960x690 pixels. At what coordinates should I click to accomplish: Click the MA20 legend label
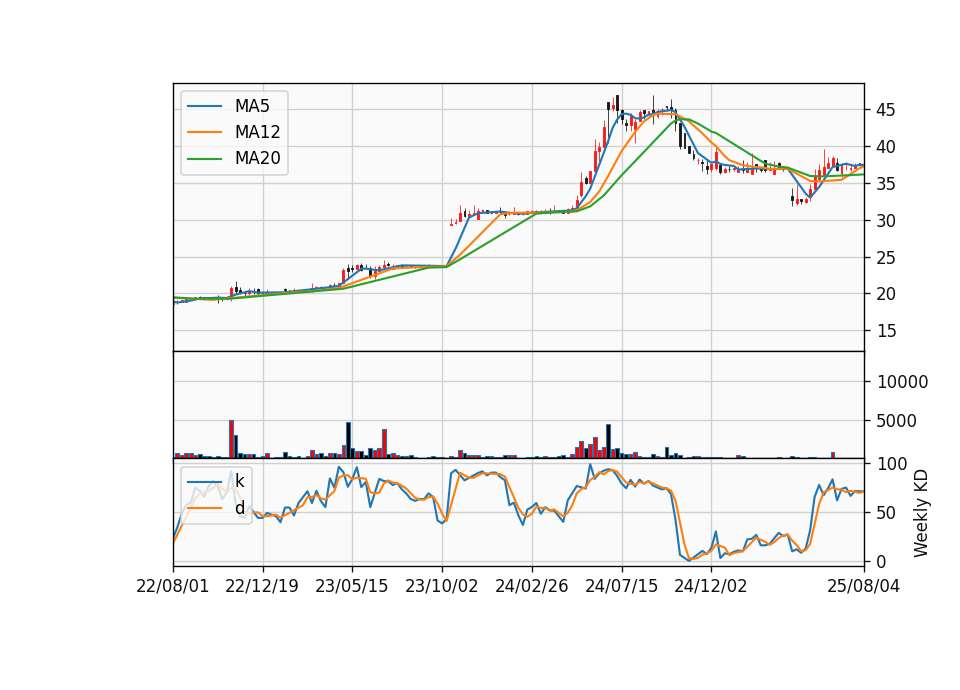tap(257, 158)
